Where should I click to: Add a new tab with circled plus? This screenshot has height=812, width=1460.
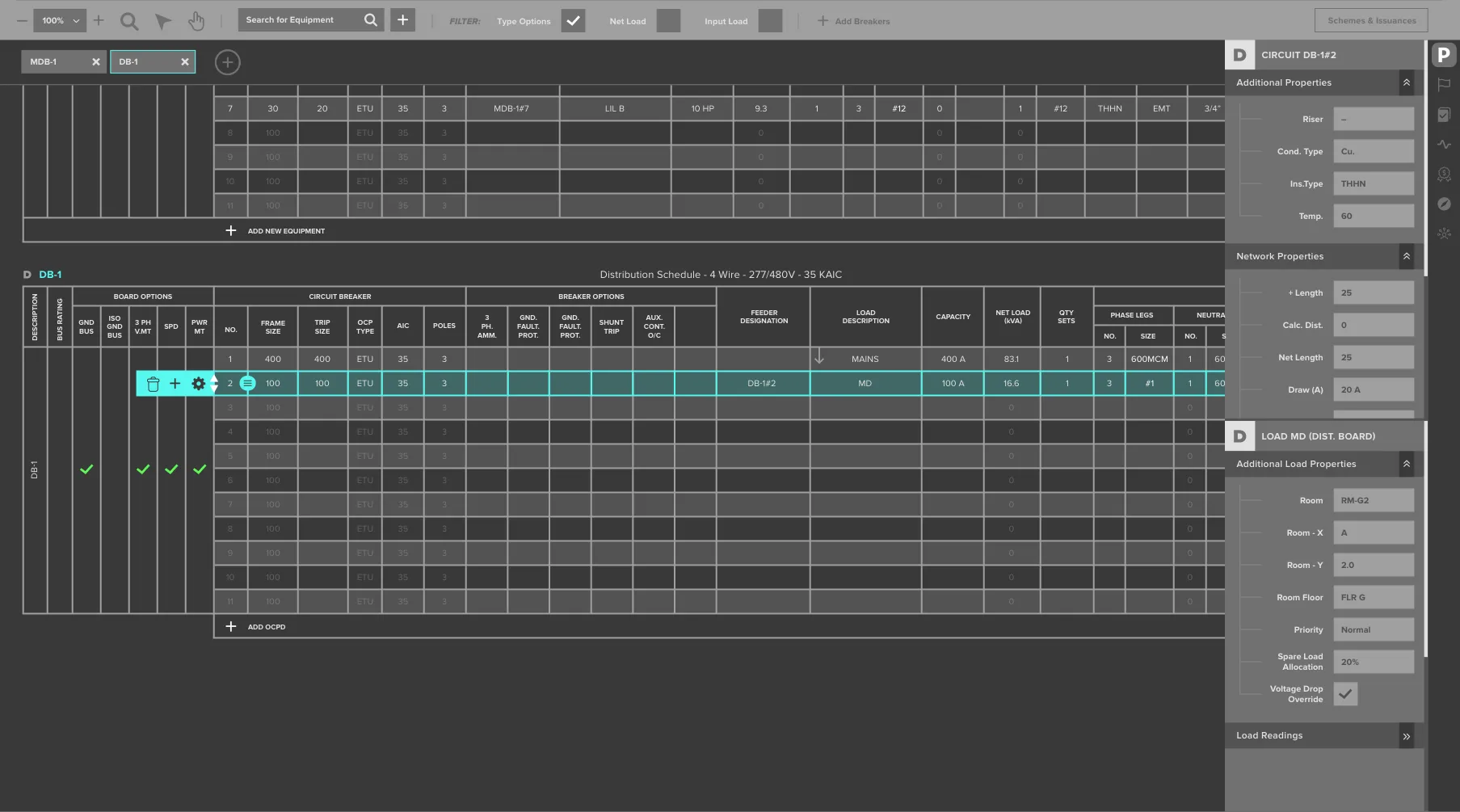pyautogui.click(x=228, y=62)
